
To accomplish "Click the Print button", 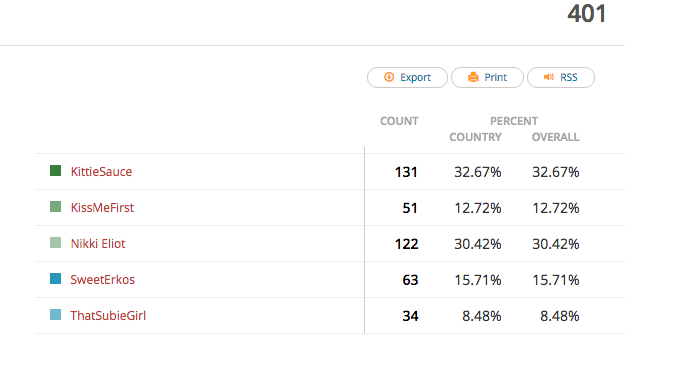I will click(487, 78).
